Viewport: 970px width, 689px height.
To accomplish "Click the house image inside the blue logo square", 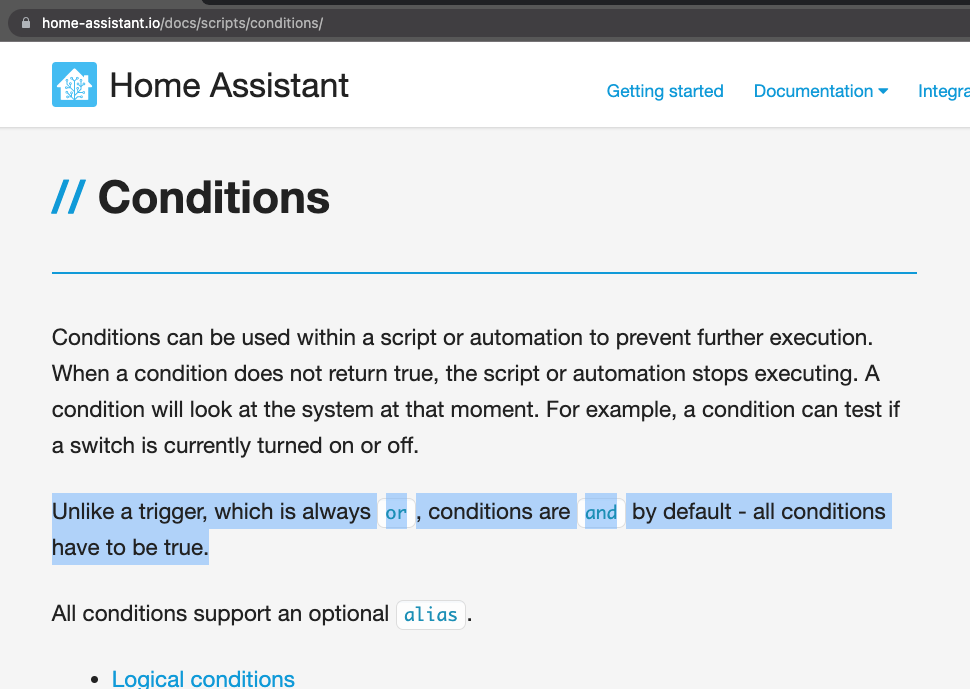I will [x=74, y=84].
